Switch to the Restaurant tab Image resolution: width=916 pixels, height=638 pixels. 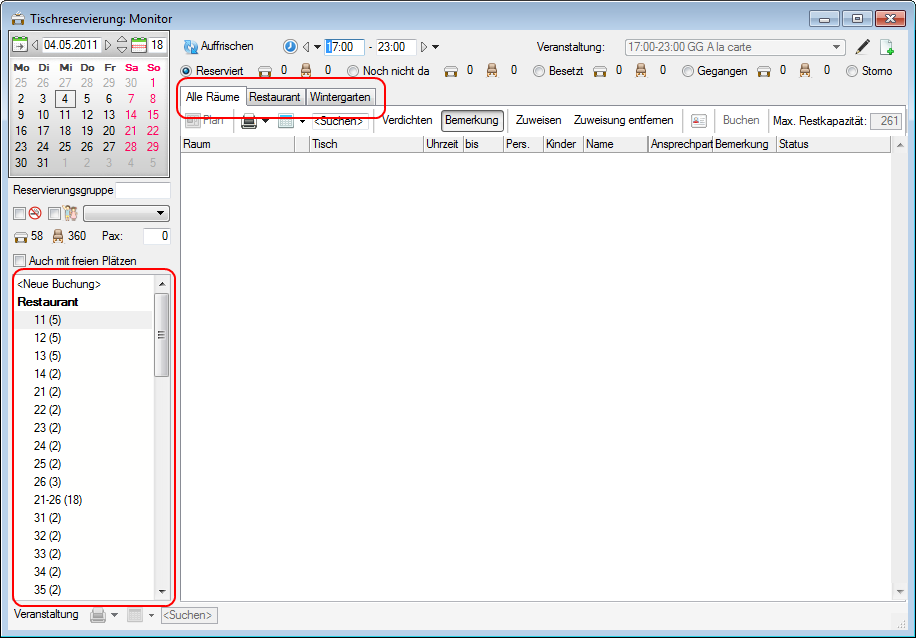tap(275, 97)
